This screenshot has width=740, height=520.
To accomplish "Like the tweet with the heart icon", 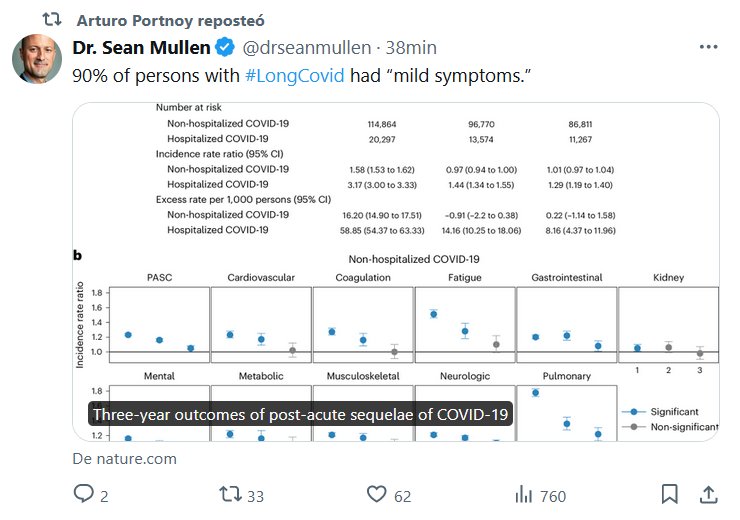I will coord(376,494).
